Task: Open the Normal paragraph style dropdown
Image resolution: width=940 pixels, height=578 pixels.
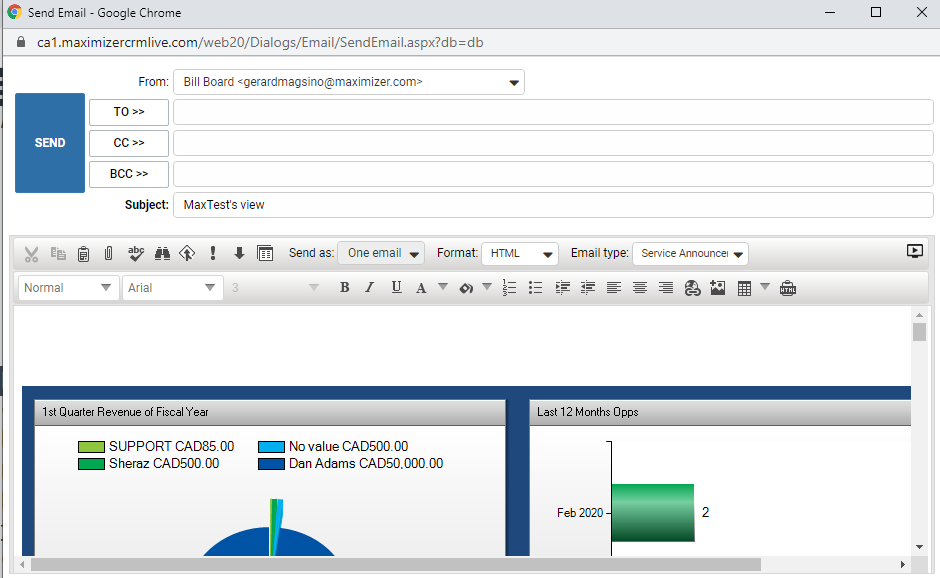Action: [68, 288]
